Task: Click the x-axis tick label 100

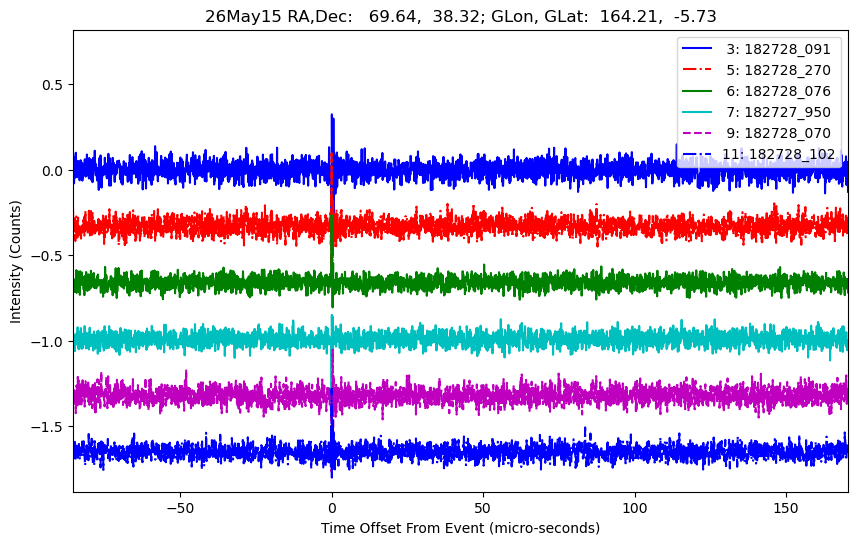Action: 635,508
